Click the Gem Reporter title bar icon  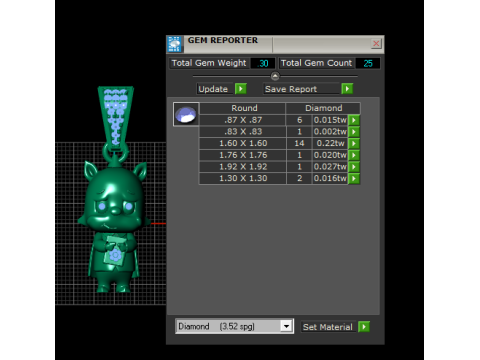[x=174, y=44]
